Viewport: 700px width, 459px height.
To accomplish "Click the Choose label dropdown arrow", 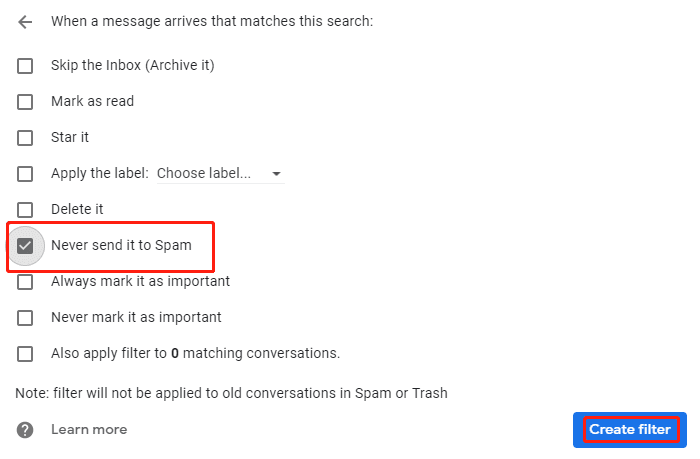I will point(276,174).
